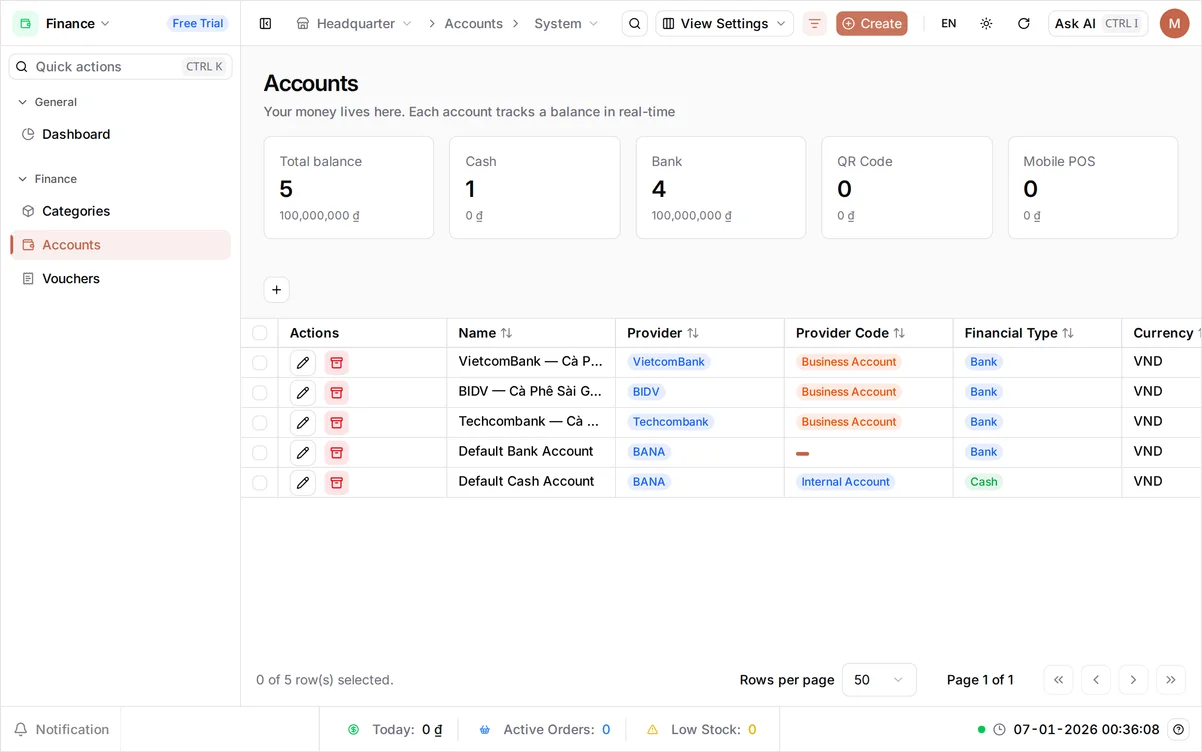Select Accounts in sidebar
Viewport: 1202px width, 752px height.
click(120, 245)
